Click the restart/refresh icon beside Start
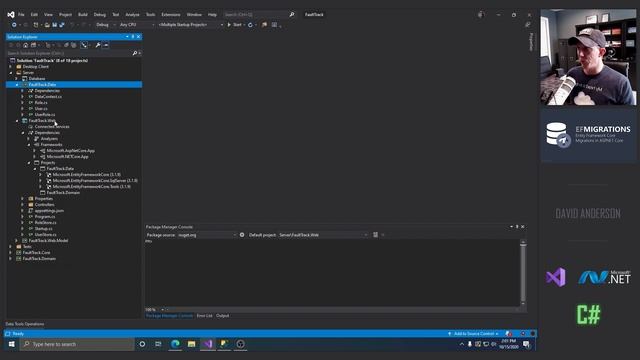The image size is (640, 360). click(x=250, y=24)
